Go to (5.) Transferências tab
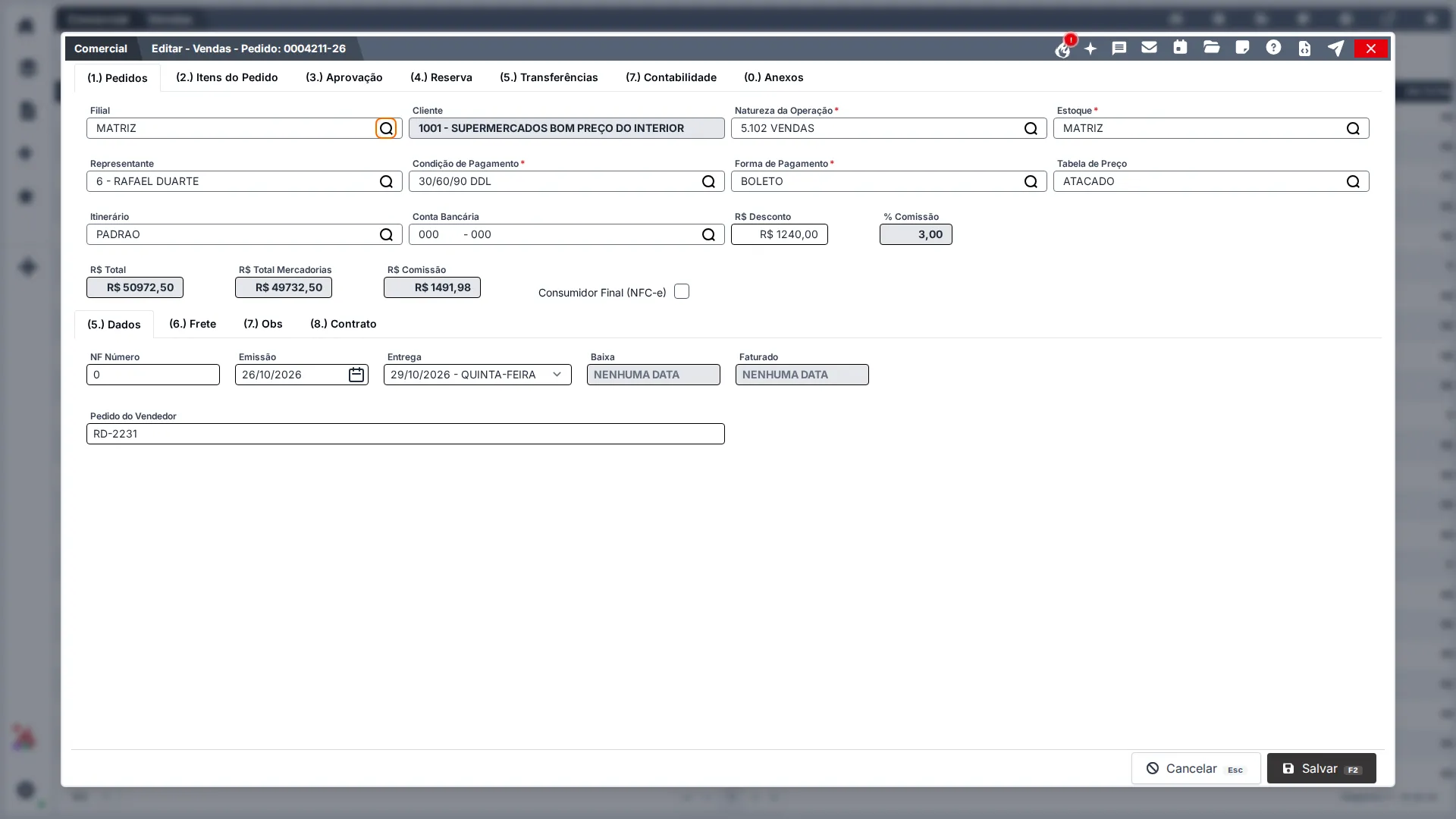1456x819 pixels. coord(548,77)
